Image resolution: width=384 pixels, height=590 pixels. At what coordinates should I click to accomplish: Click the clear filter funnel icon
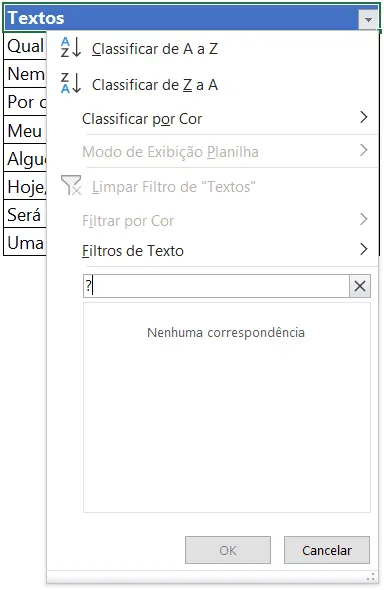pyautogui.click(x=71, y=186)
